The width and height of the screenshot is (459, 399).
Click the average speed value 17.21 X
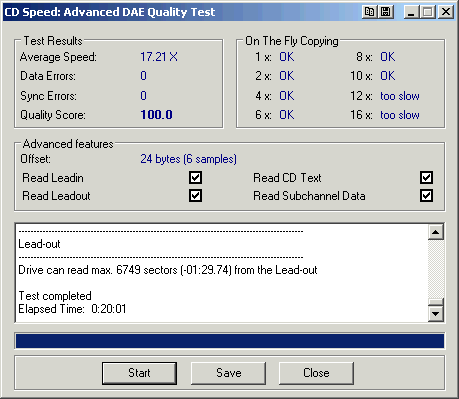[159, 57]
